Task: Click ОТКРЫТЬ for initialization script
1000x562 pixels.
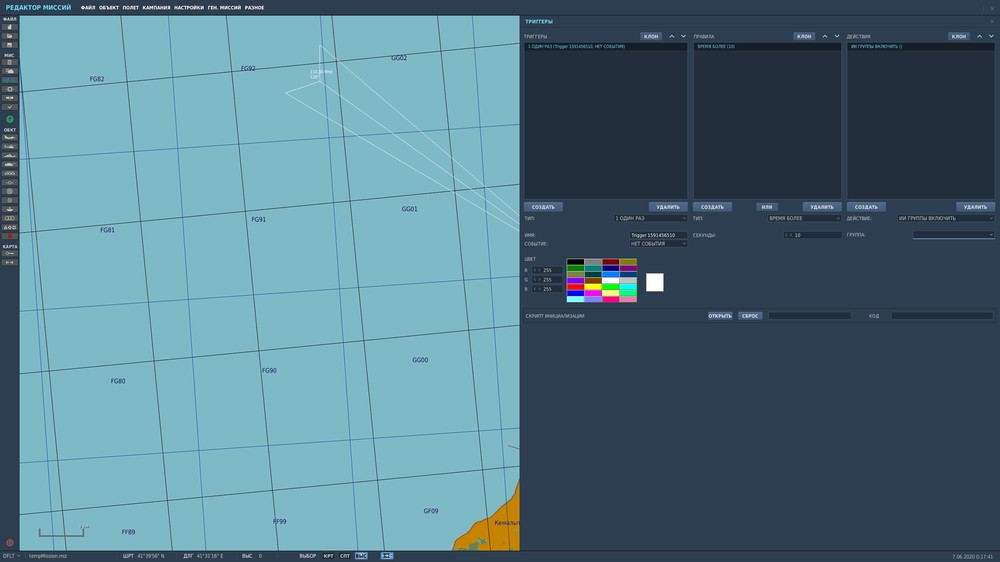Action: (720, 316)
